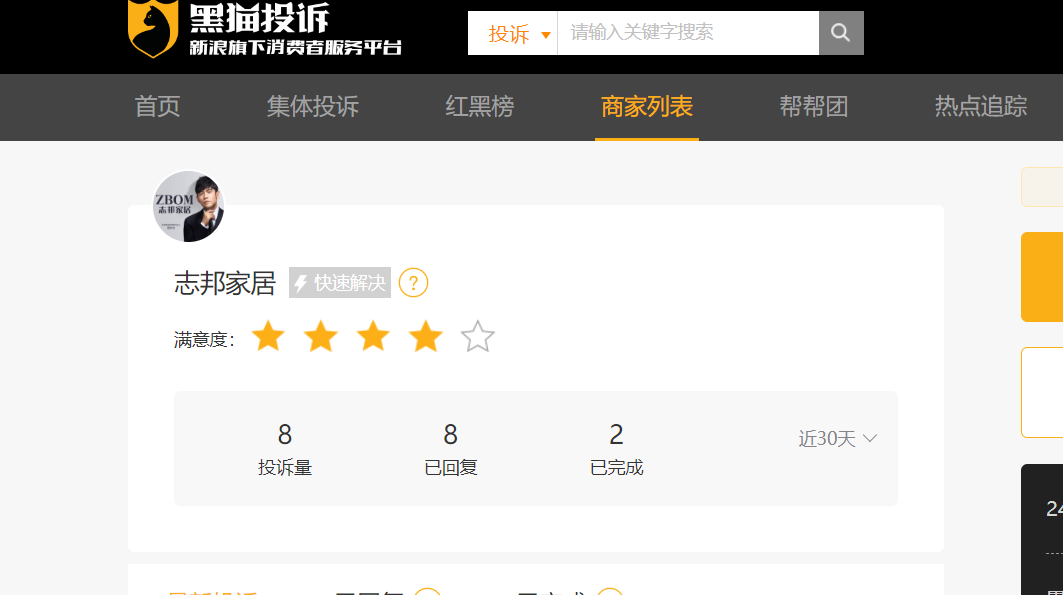
Task: Select the third satisfaction star
Action: (x=373, y=337)
